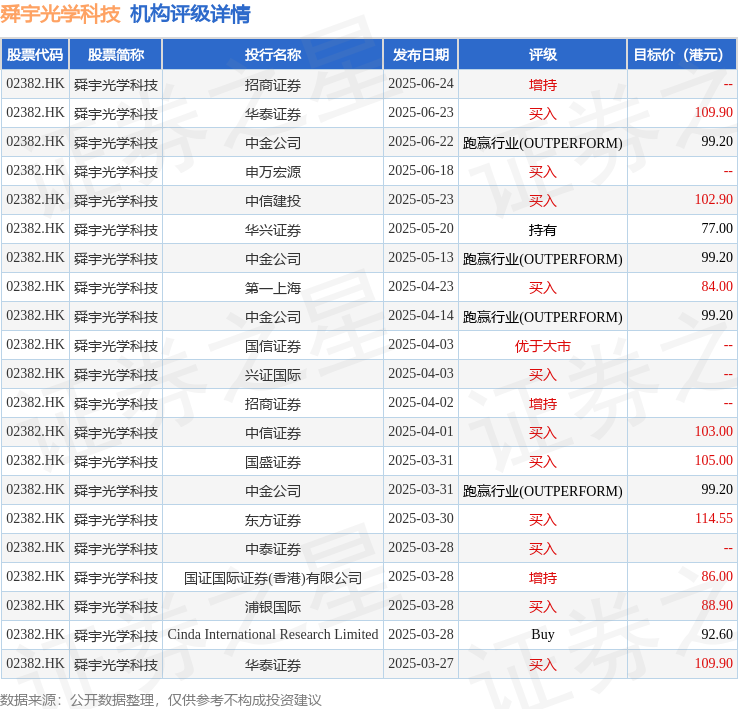Select the date 2025-06-23
The image size is (738, 709).
click(x=421, y=113)
